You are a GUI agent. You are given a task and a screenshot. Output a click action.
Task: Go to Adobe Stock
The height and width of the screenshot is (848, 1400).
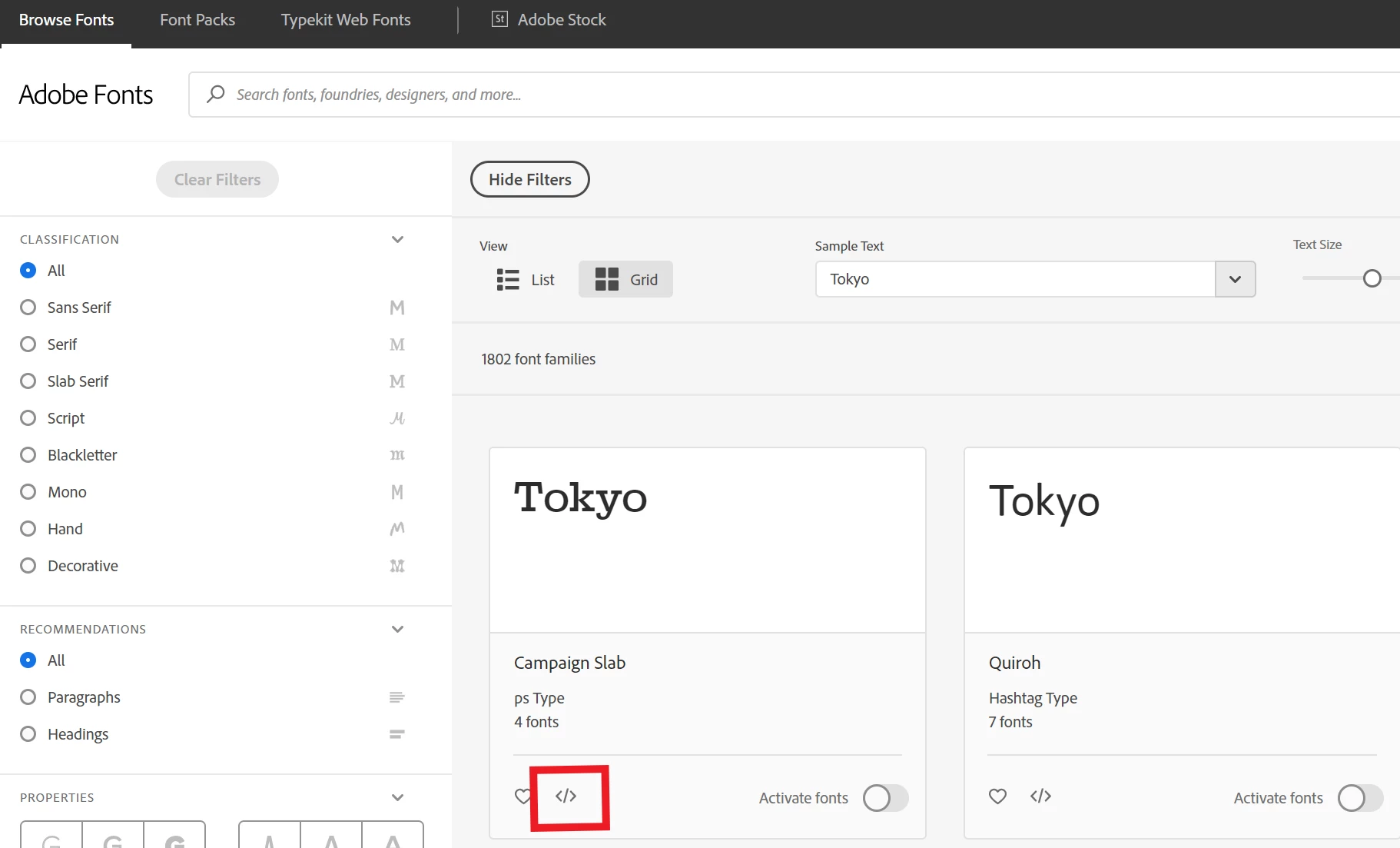(x=549, y=20)
